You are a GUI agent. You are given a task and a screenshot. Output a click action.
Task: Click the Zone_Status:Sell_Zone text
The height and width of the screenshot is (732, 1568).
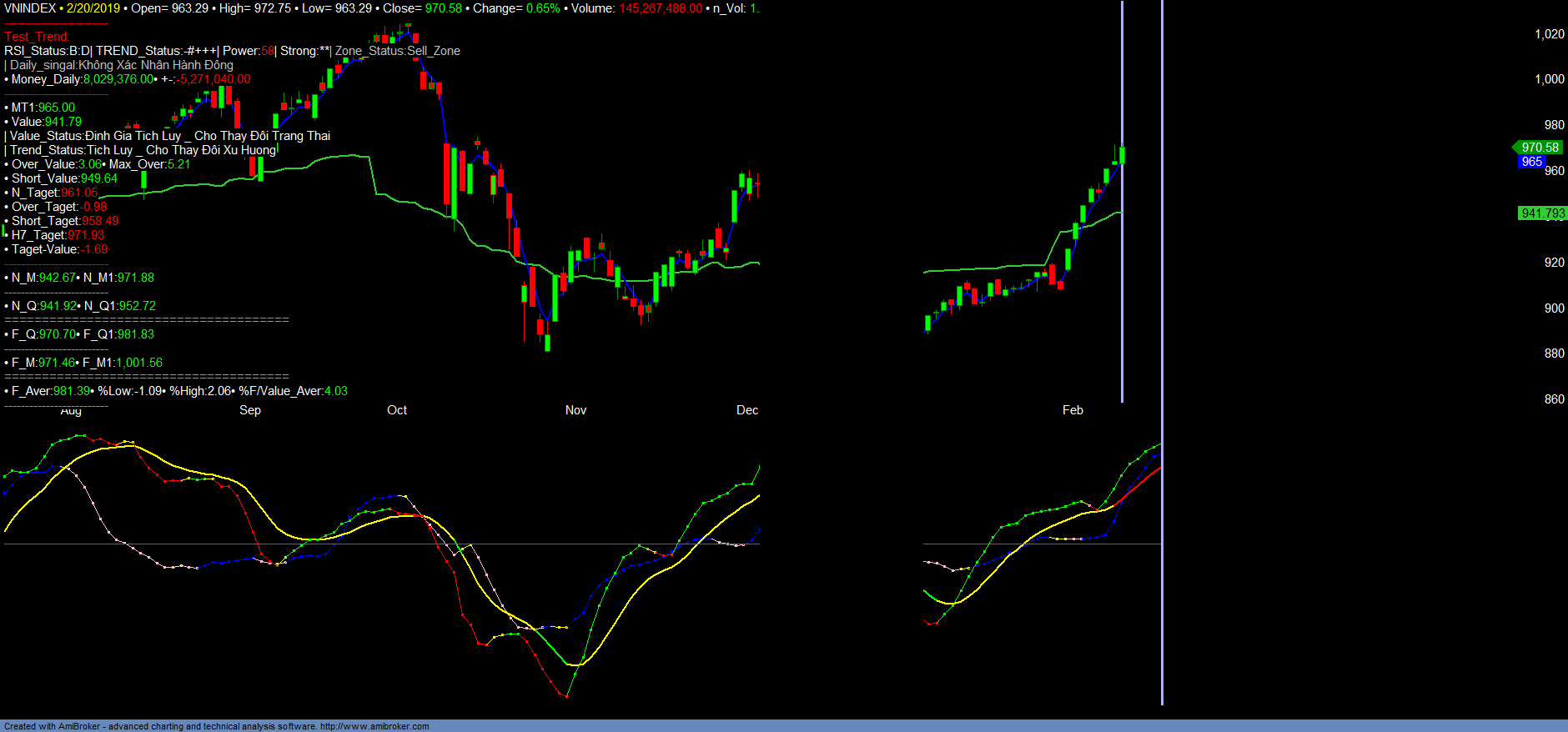point(398,51)
